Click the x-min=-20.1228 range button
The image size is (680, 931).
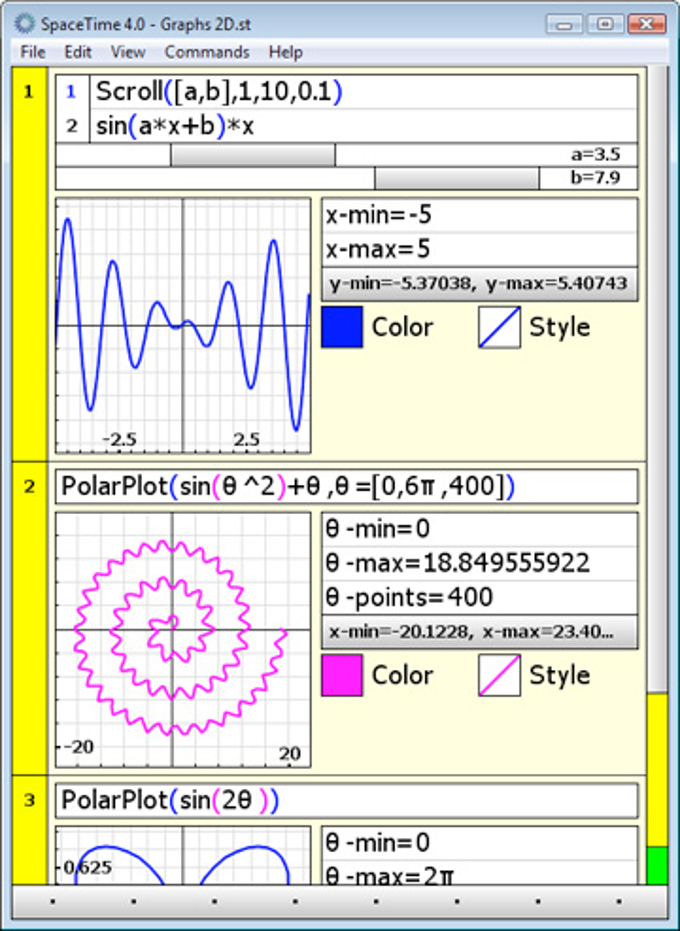(479, 632)
